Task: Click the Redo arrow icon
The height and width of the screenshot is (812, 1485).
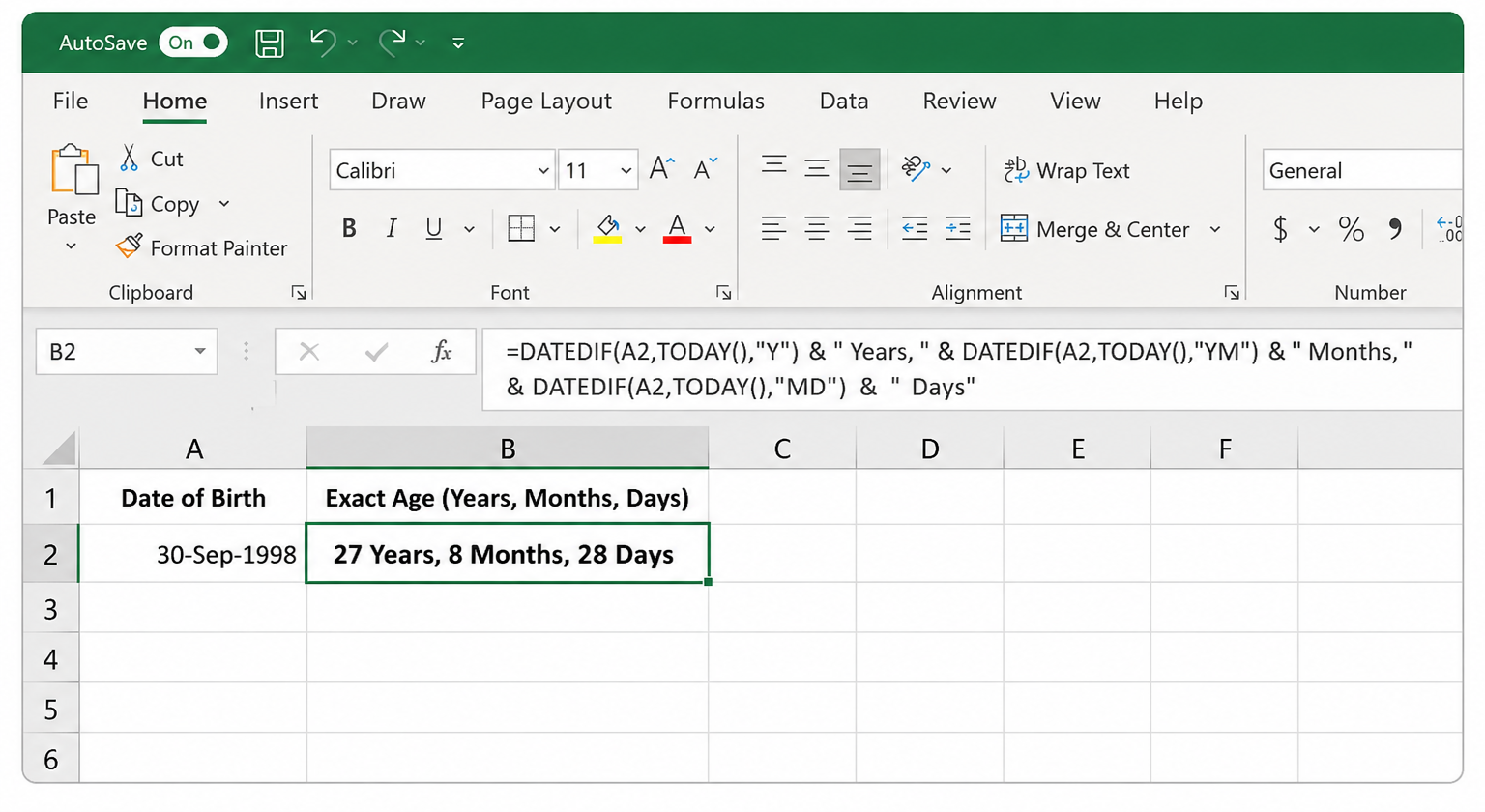Action: coord(393,42)
